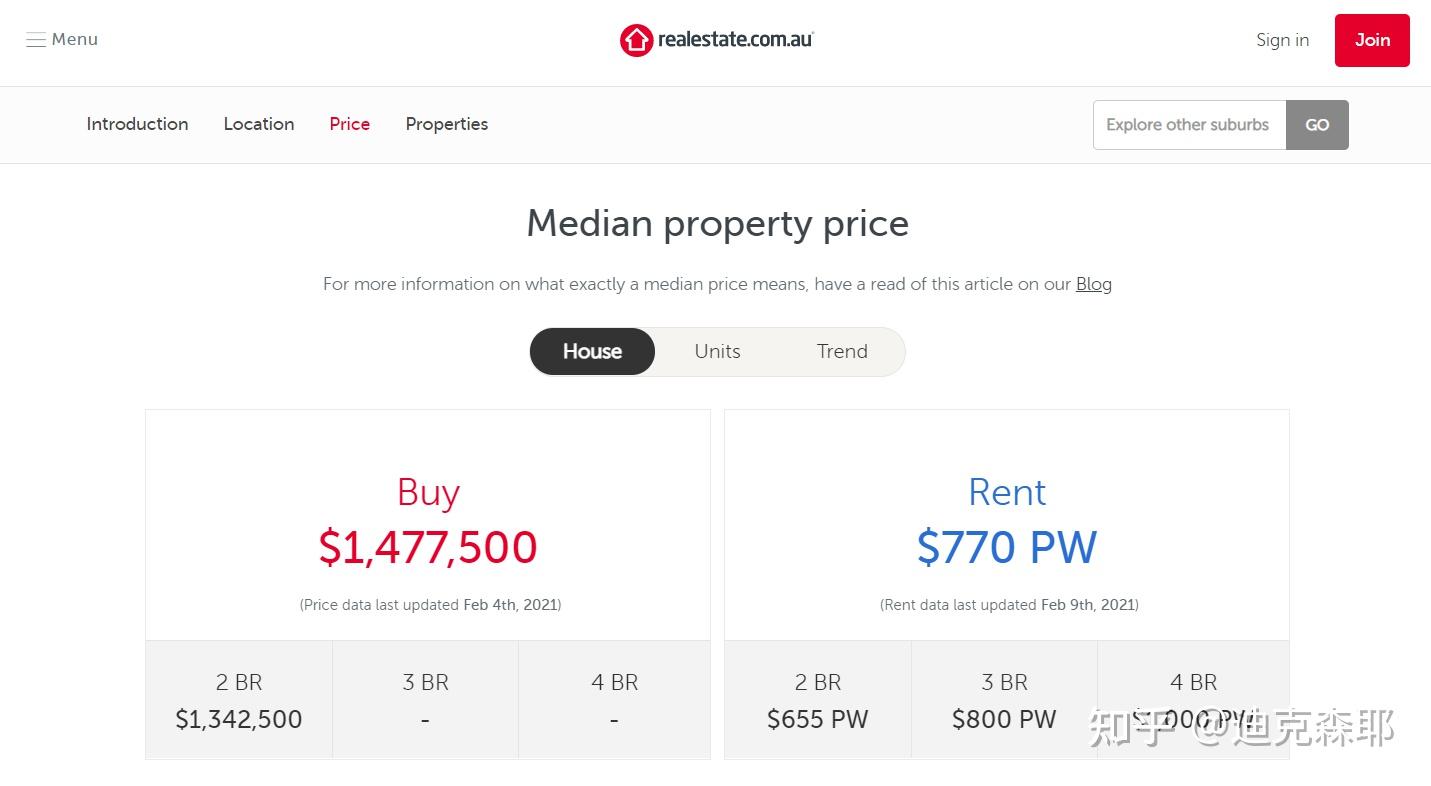This screenshot has width=1431, height=786.
Task: Click the GO search button
Action: pos(1317,125)
